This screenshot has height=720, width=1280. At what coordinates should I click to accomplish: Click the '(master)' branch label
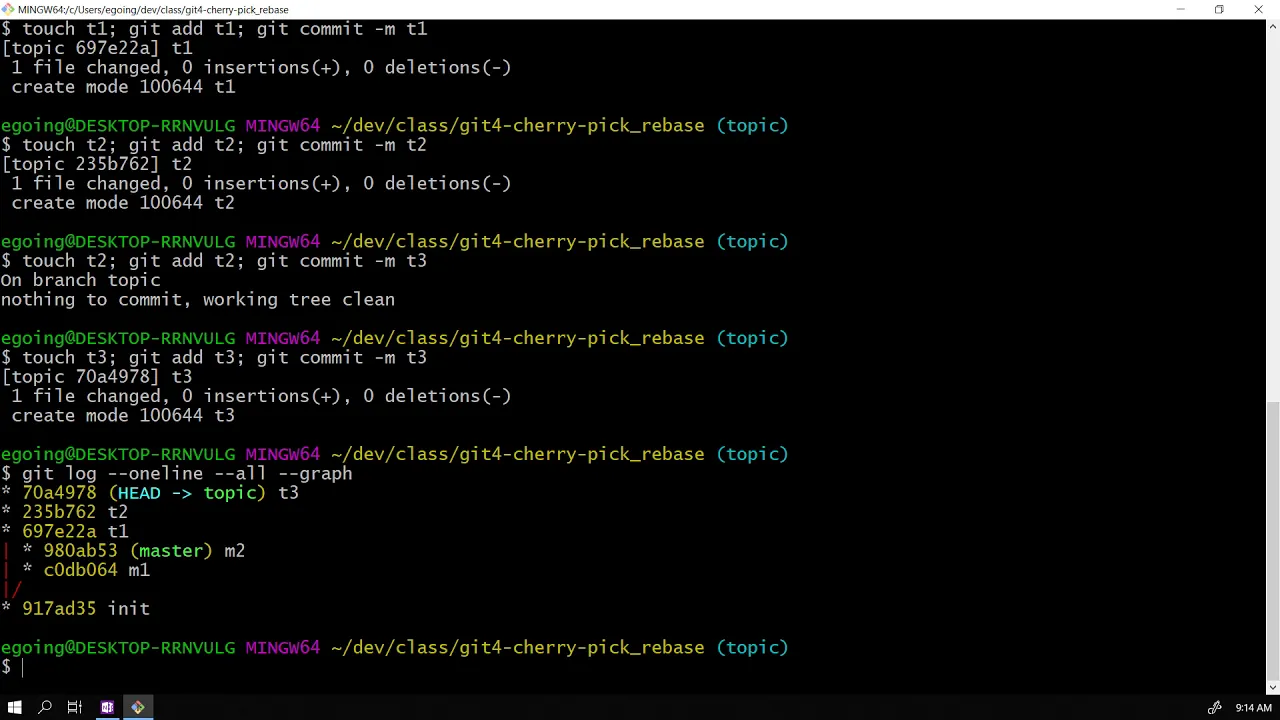(x=171, y=551)
